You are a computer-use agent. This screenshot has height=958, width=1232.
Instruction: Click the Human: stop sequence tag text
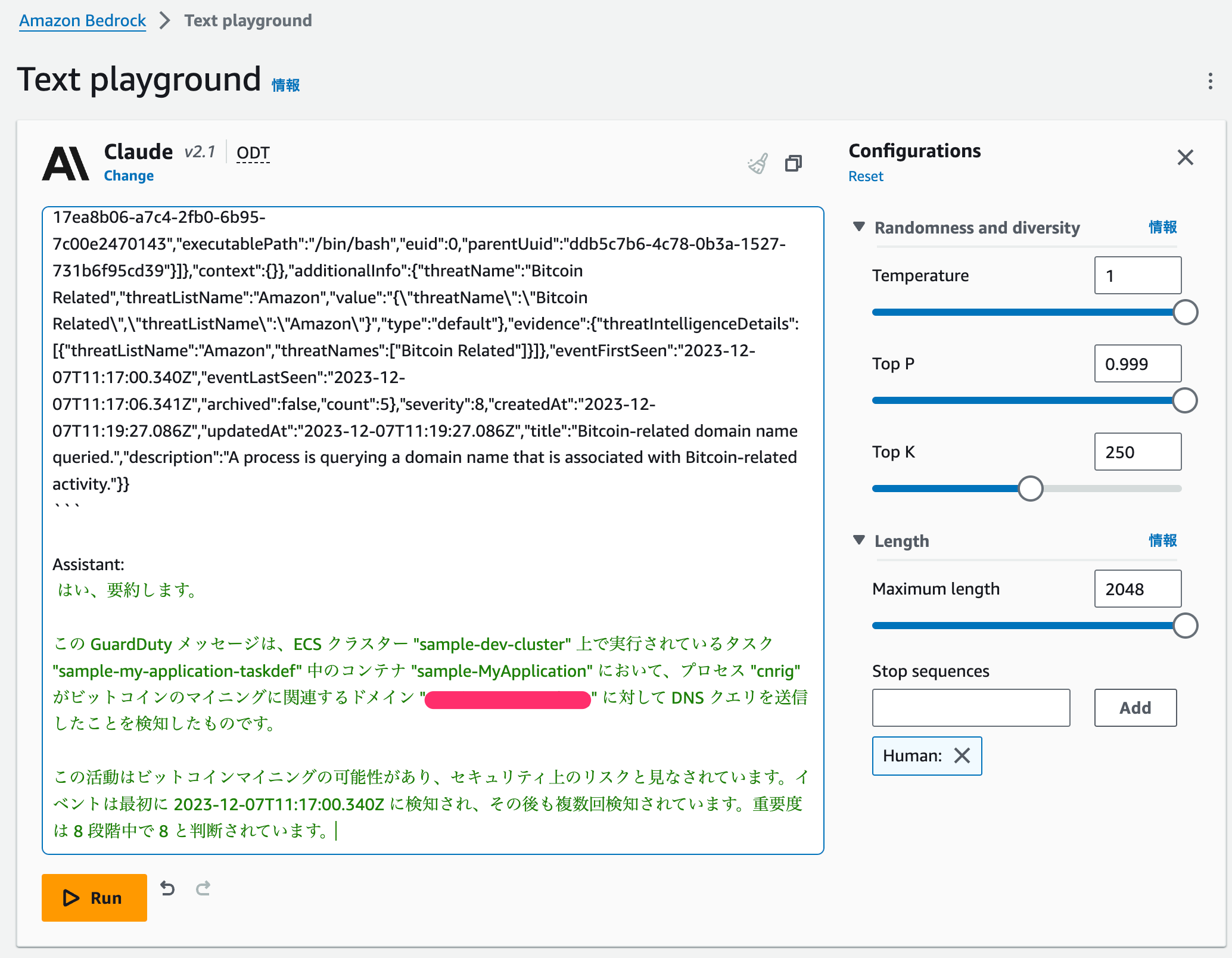click(x=912, y=755)
